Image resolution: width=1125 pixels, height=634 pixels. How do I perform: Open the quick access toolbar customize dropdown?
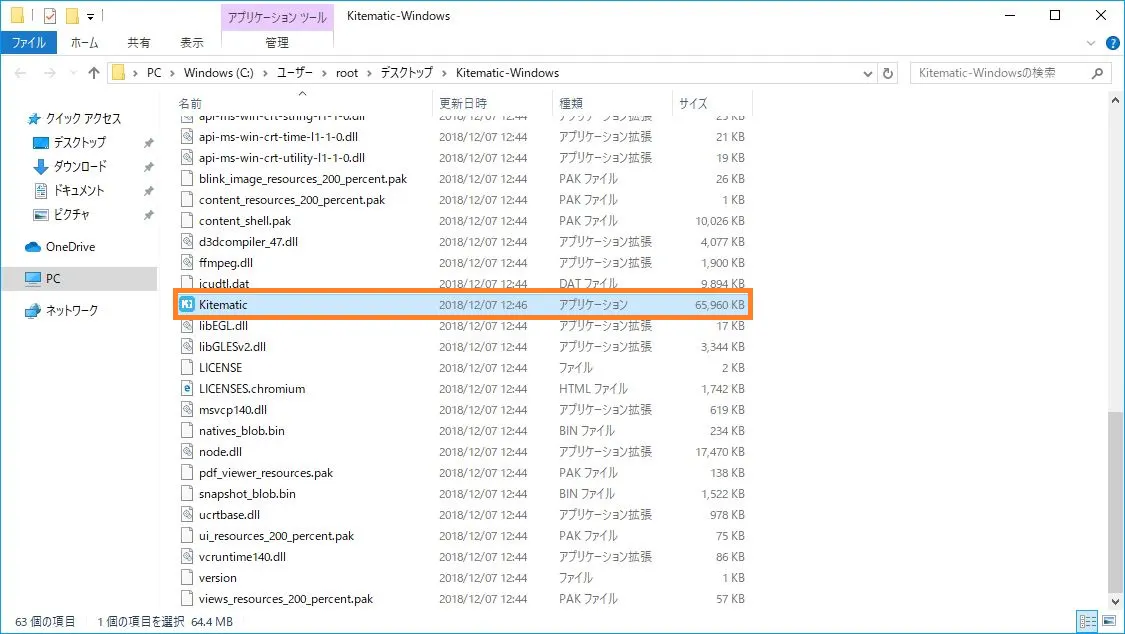90,16
